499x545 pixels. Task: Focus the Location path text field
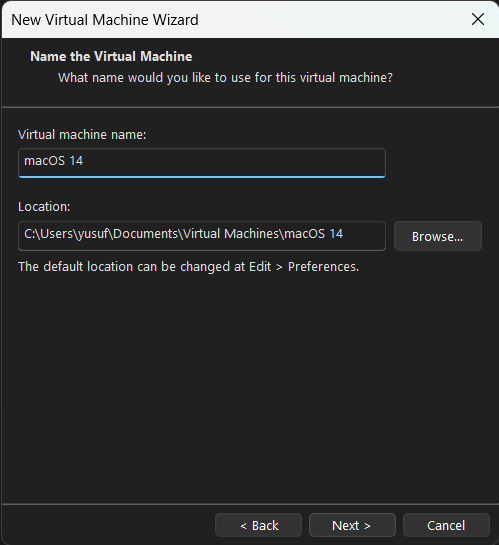point(202,236)
